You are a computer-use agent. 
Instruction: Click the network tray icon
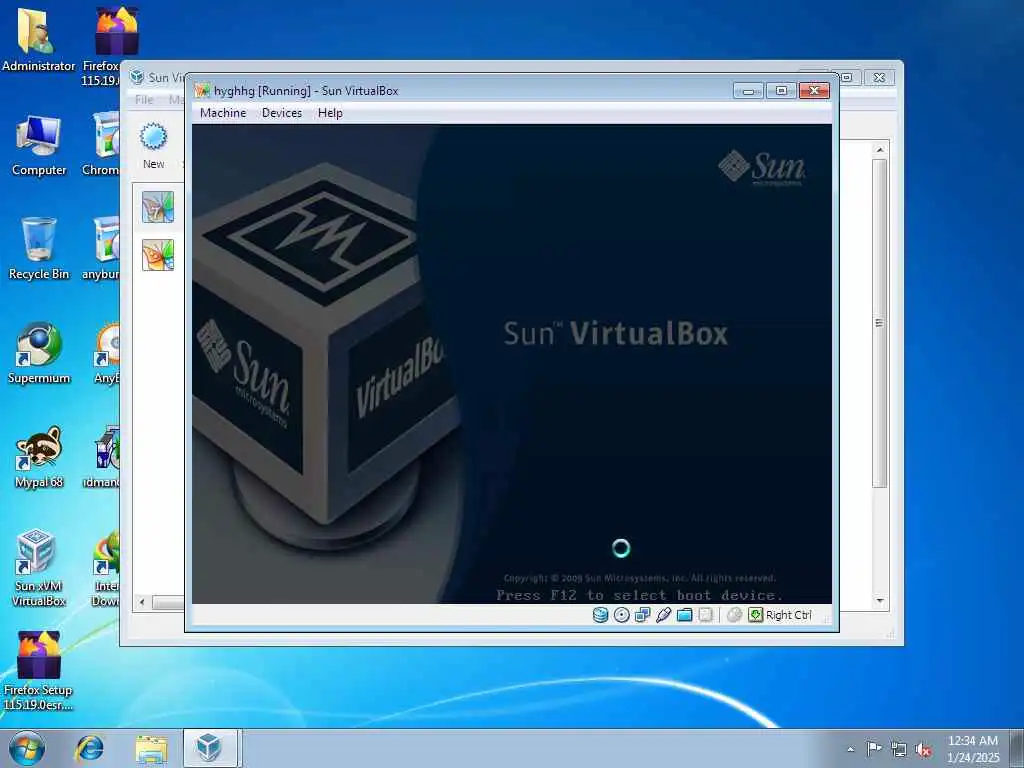899,749
